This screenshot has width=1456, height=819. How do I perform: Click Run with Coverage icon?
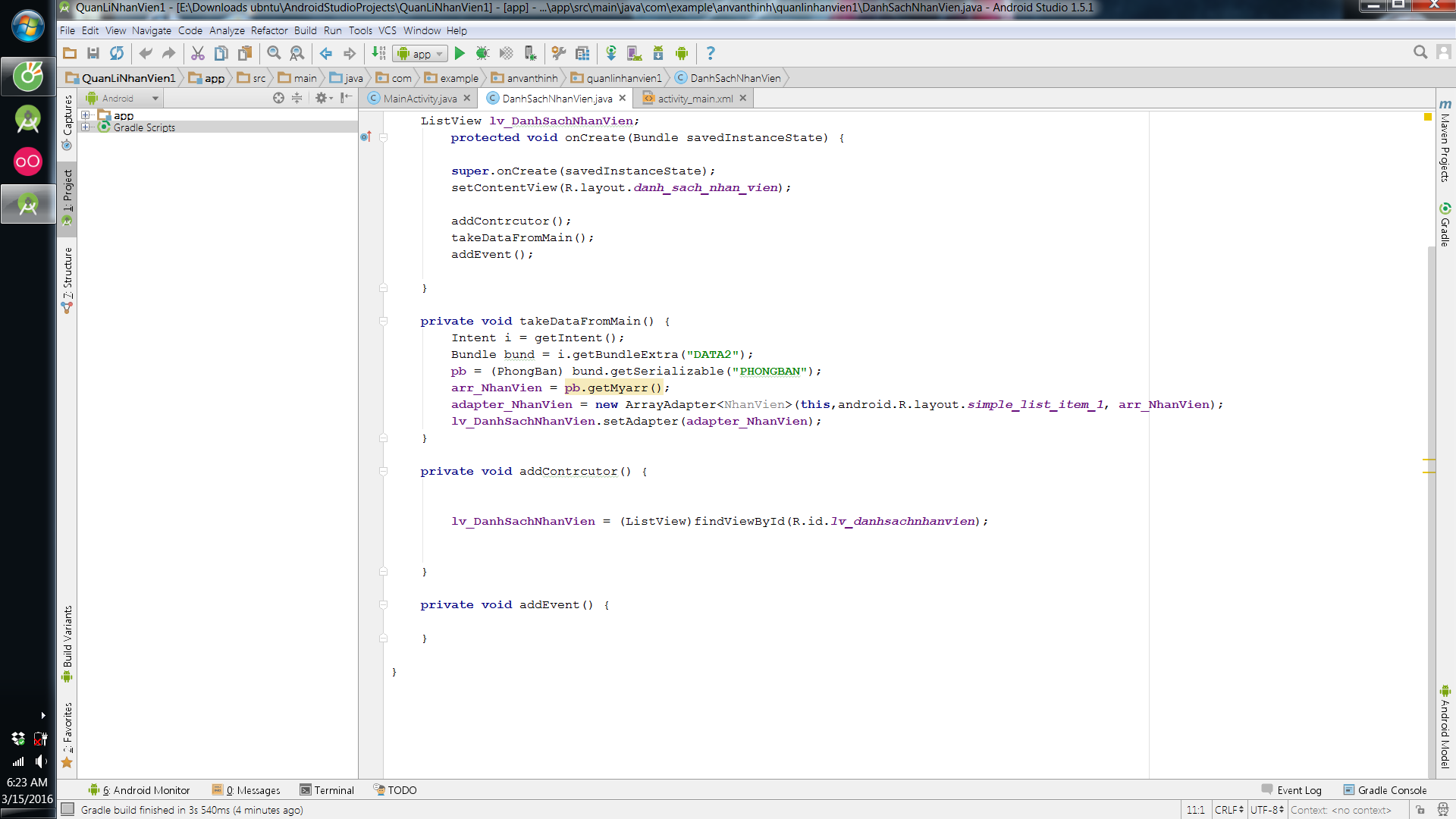(x=507, y=53)
